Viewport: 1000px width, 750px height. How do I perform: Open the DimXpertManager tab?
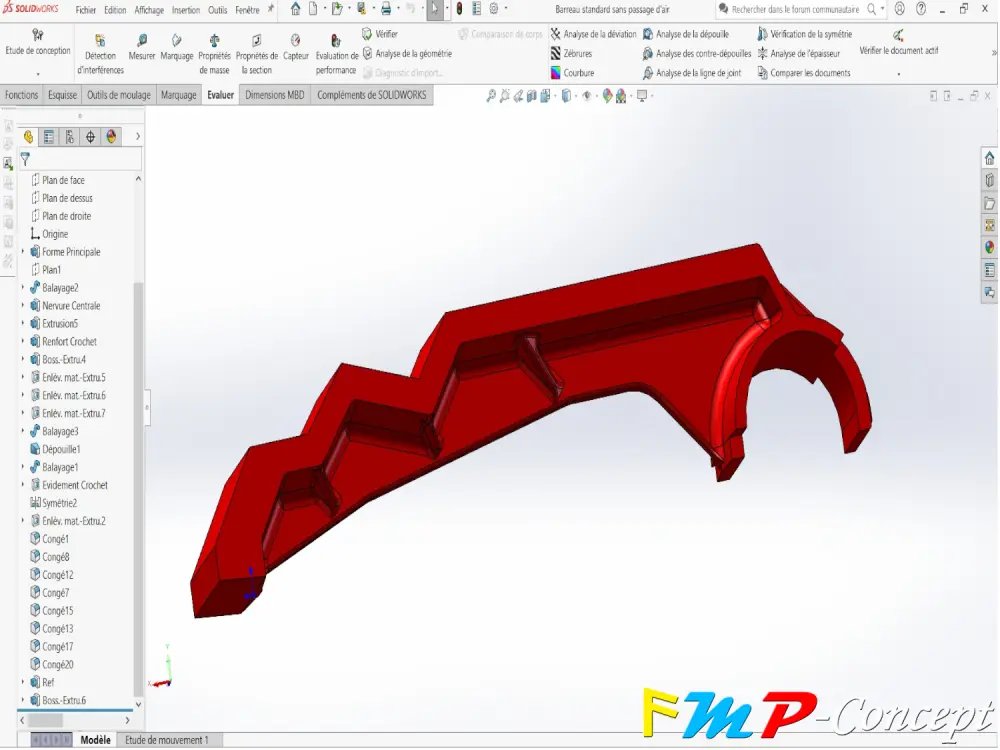click(x=91, y=136)
